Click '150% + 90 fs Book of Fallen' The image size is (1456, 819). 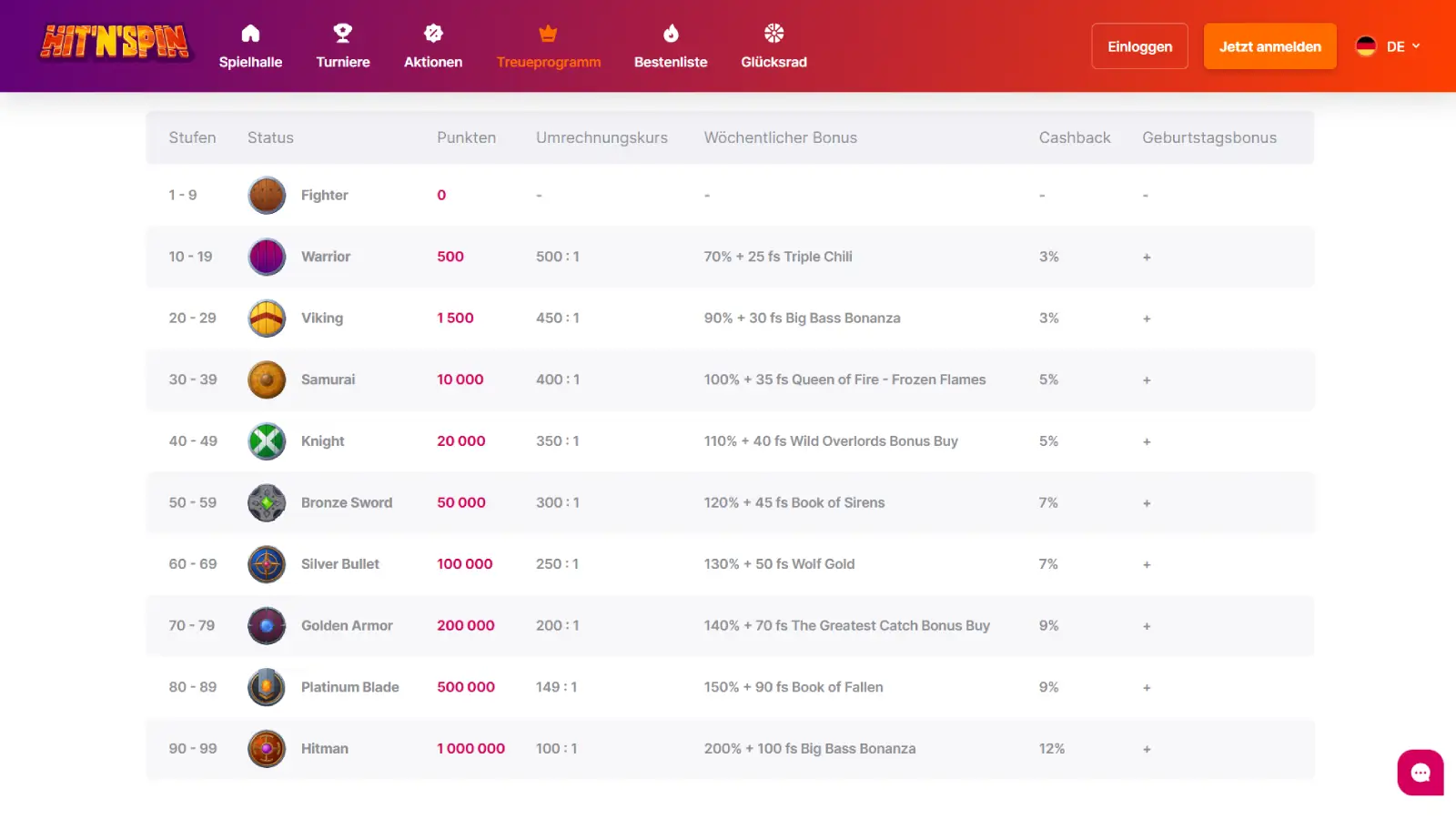(794, 687)
